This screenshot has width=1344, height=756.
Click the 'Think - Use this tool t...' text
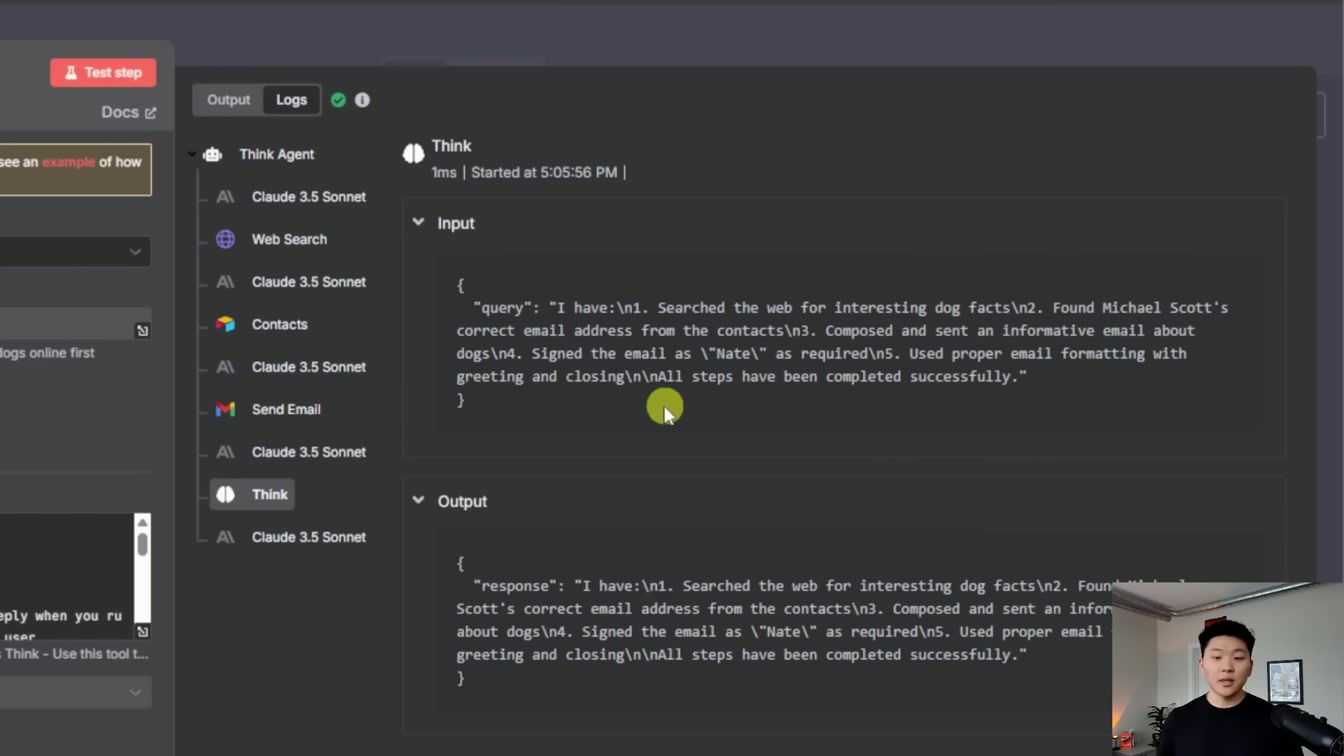[x=74, y=654]
